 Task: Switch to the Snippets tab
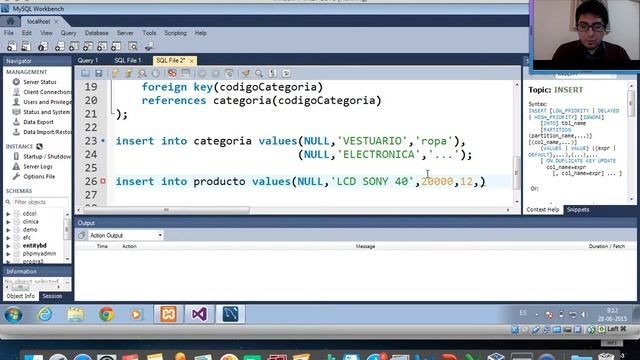[x=578, y=210]
